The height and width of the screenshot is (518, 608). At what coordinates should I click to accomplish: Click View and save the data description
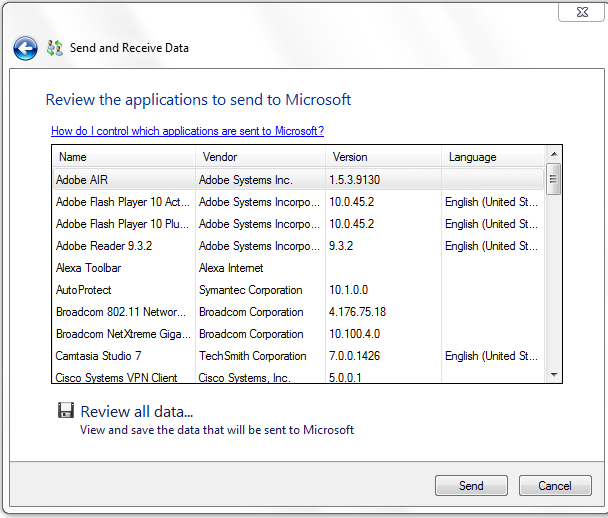point(217,430)
